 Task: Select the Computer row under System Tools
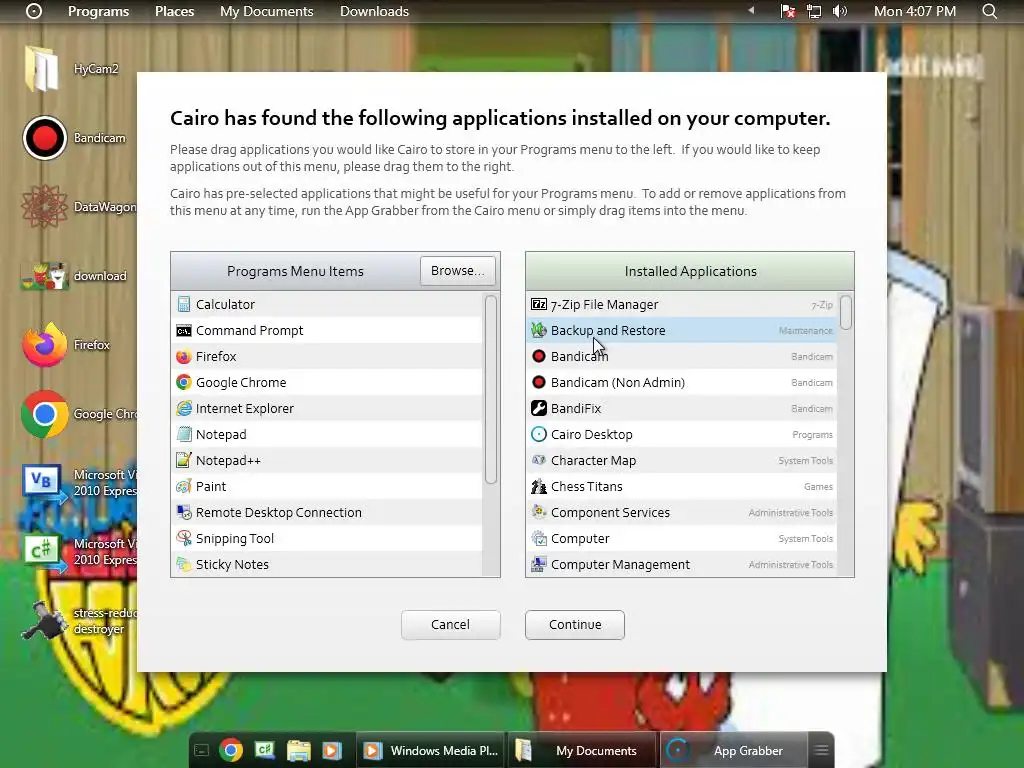tap(682, 539)
